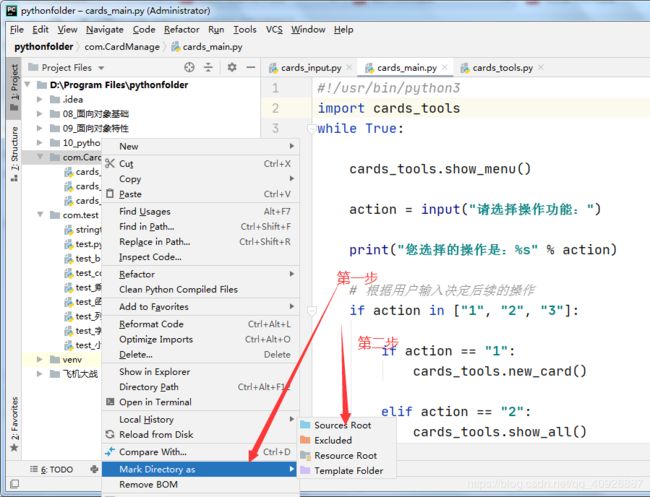Open the File menu
The height and width of the screenshot is (497, 650).
(17, 29)
